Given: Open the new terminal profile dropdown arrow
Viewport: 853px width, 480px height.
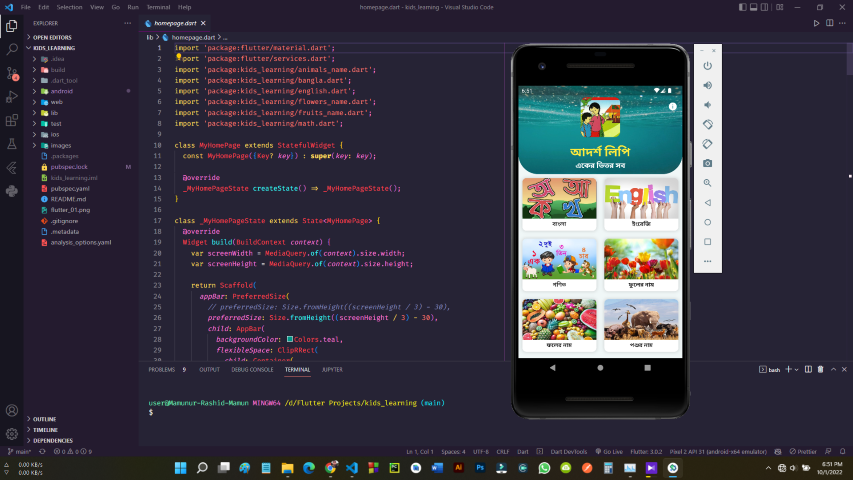Looking at the screenshot, I should (x=796, y=370).
